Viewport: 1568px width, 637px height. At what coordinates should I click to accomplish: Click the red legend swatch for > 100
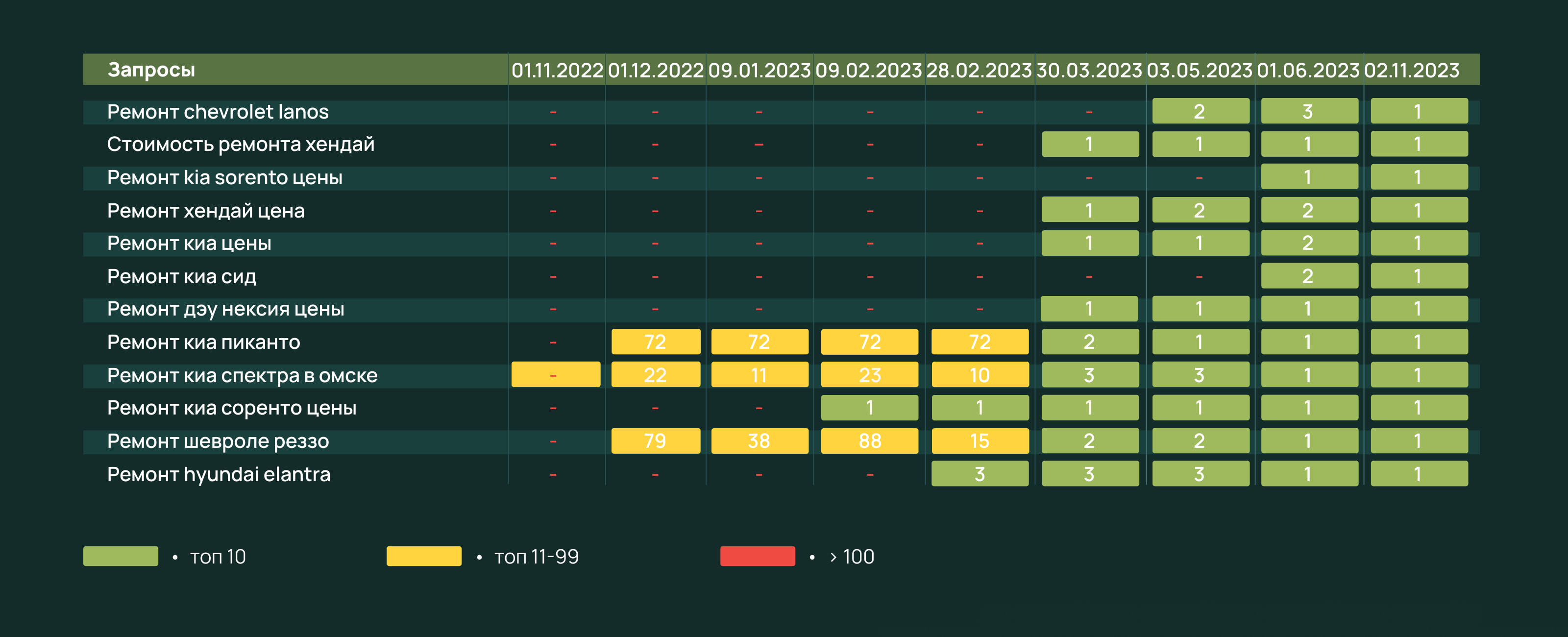757,556
